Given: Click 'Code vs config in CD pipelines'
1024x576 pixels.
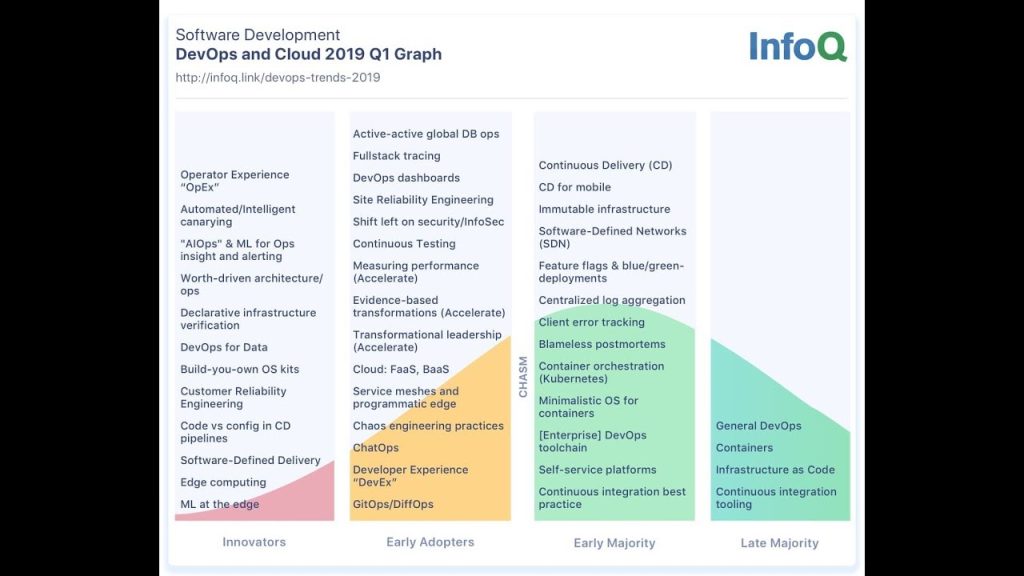Looking at the screenshot, I should 235,432.
